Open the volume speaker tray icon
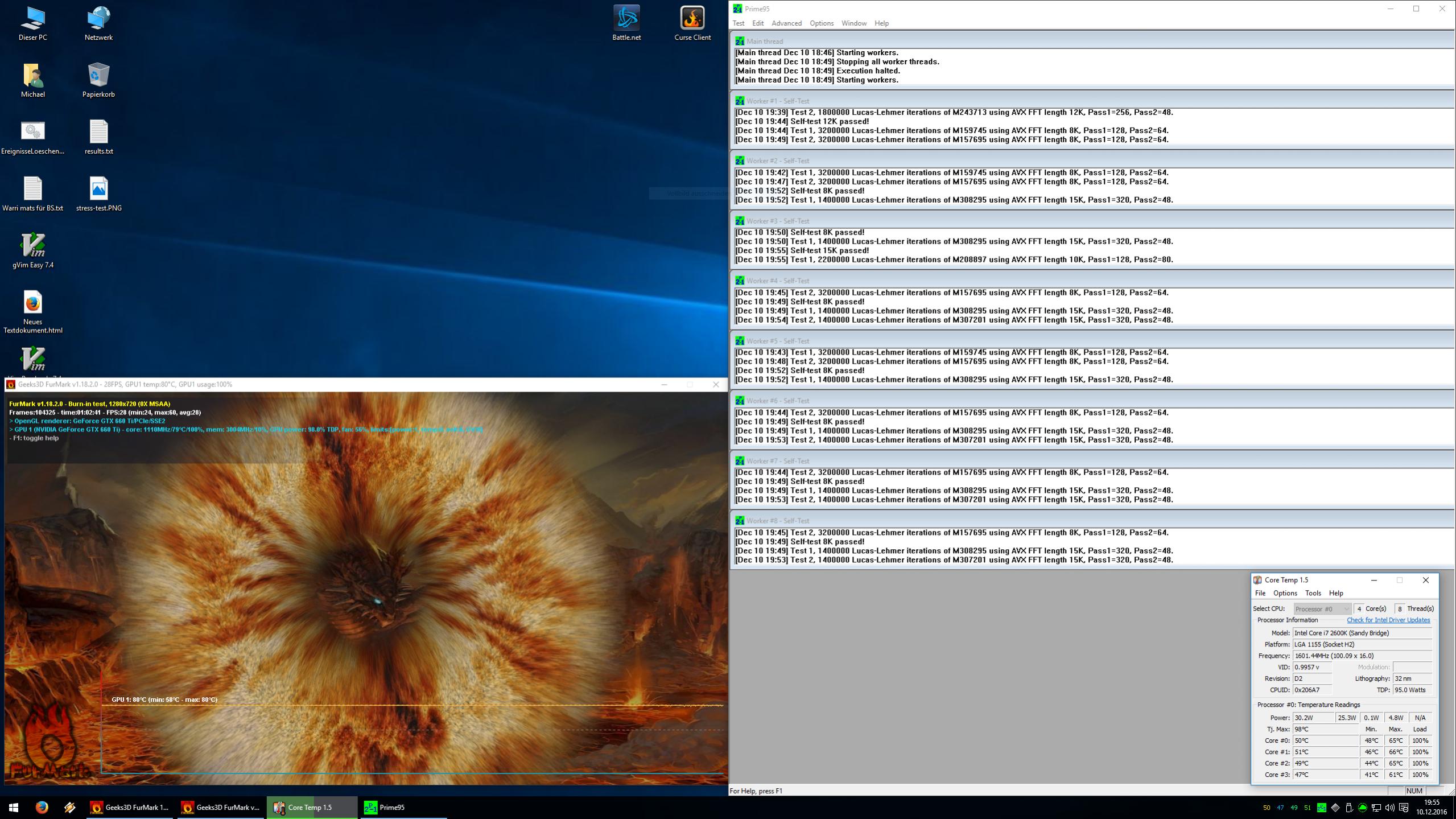1456x819 pixels. [x=1389, y=807]
